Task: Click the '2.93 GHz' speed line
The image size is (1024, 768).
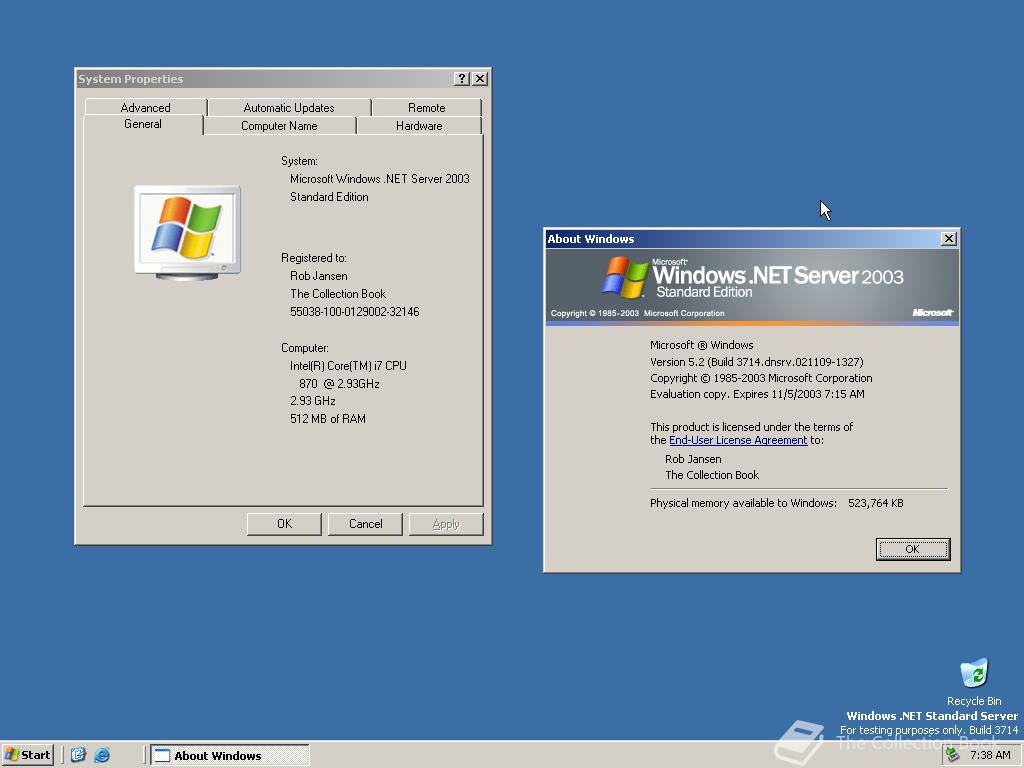Action: (313, 401)
